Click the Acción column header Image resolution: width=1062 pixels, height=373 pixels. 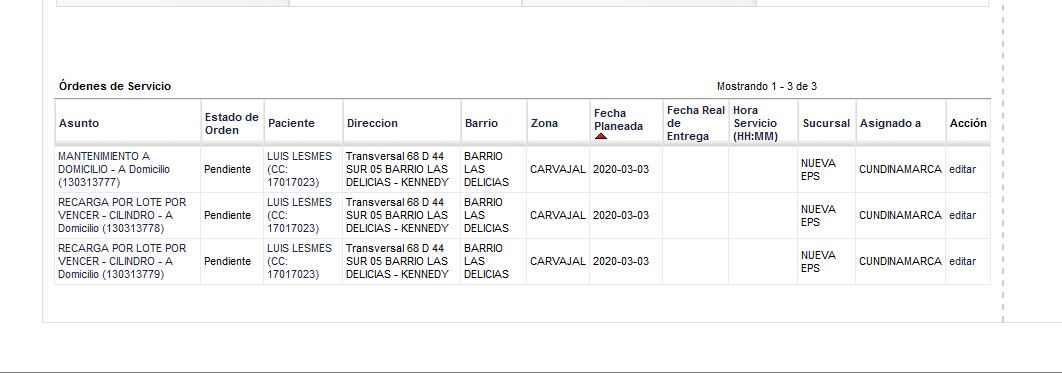coord(968,123)
